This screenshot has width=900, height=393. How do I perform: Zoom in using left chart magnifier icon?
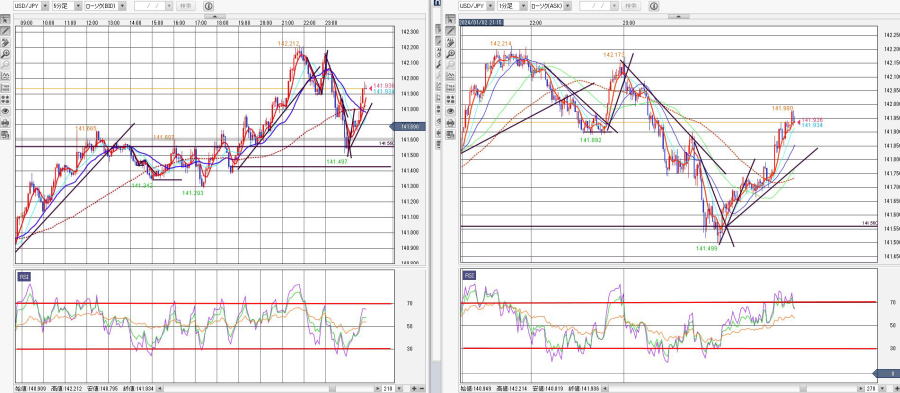[x=6, y=53]
